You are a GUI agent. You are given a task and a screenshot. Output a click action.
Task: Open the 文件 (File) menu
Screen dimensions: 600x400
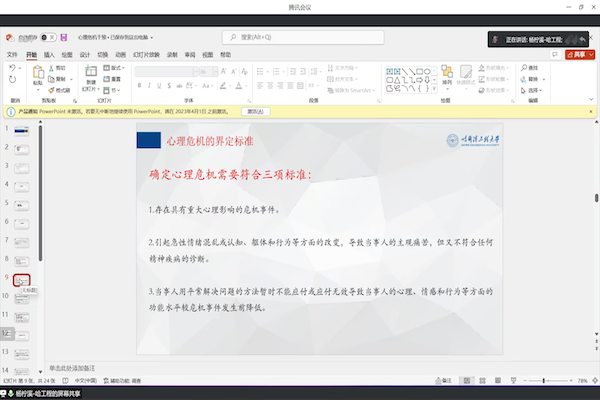click(x=12, y=54)
